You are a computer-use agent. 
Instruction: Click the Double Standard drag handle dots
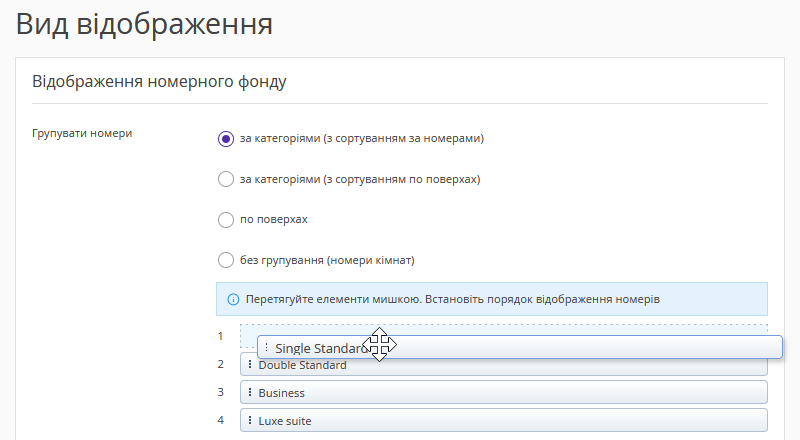250,365
